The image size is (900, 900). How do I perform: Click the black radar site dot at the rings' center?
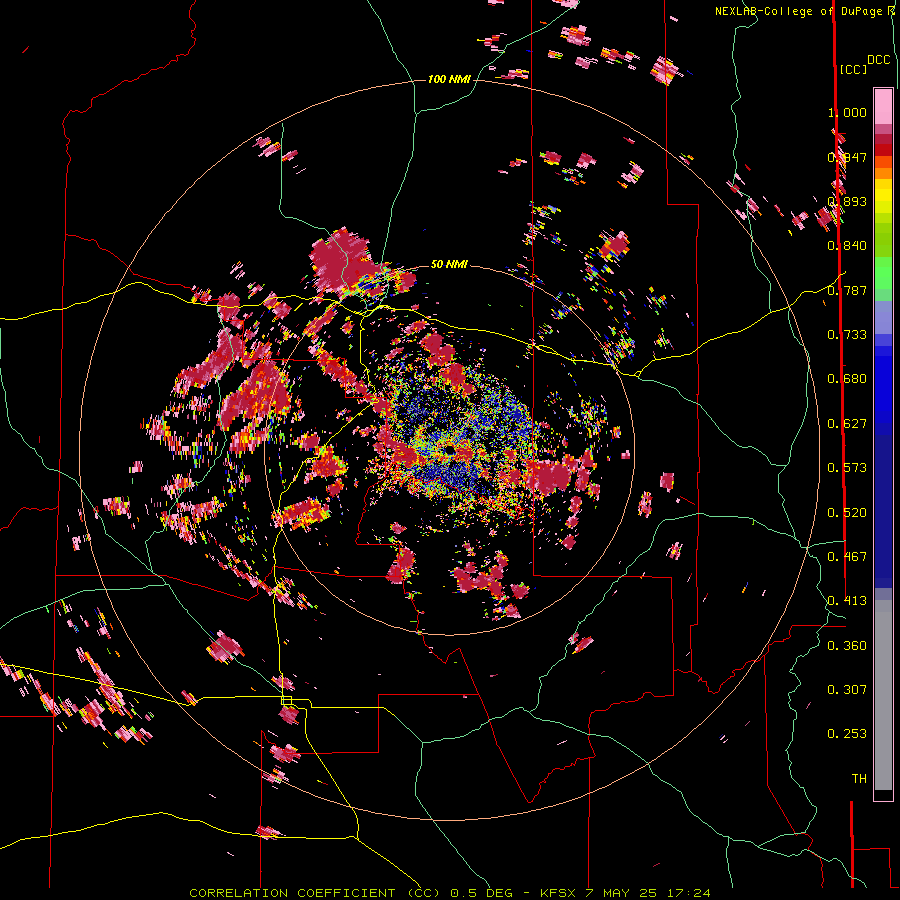(x=449, y=450)
